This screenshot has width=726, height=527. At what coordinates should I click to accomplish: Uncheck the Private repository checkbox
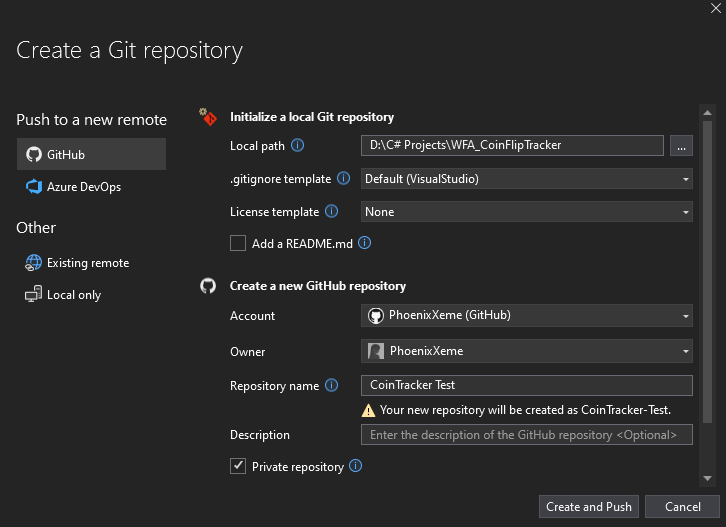pos(238,466)
